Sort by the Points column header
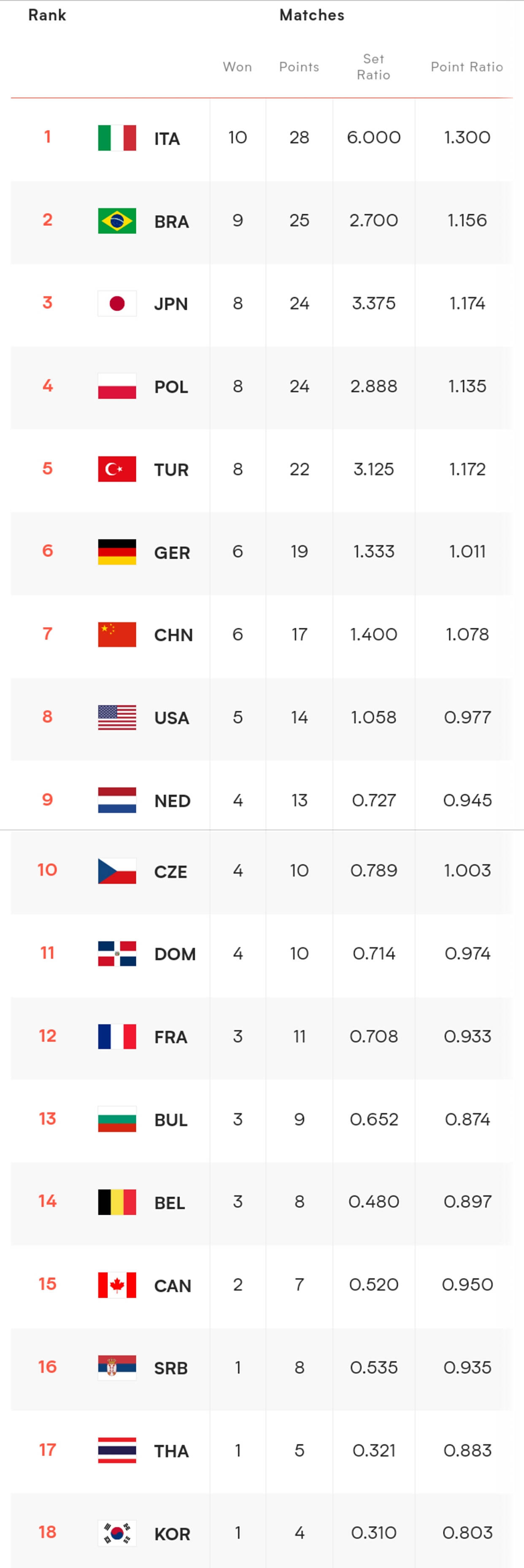The height and width of the screenshot is (1568, 524). (299, 67)
